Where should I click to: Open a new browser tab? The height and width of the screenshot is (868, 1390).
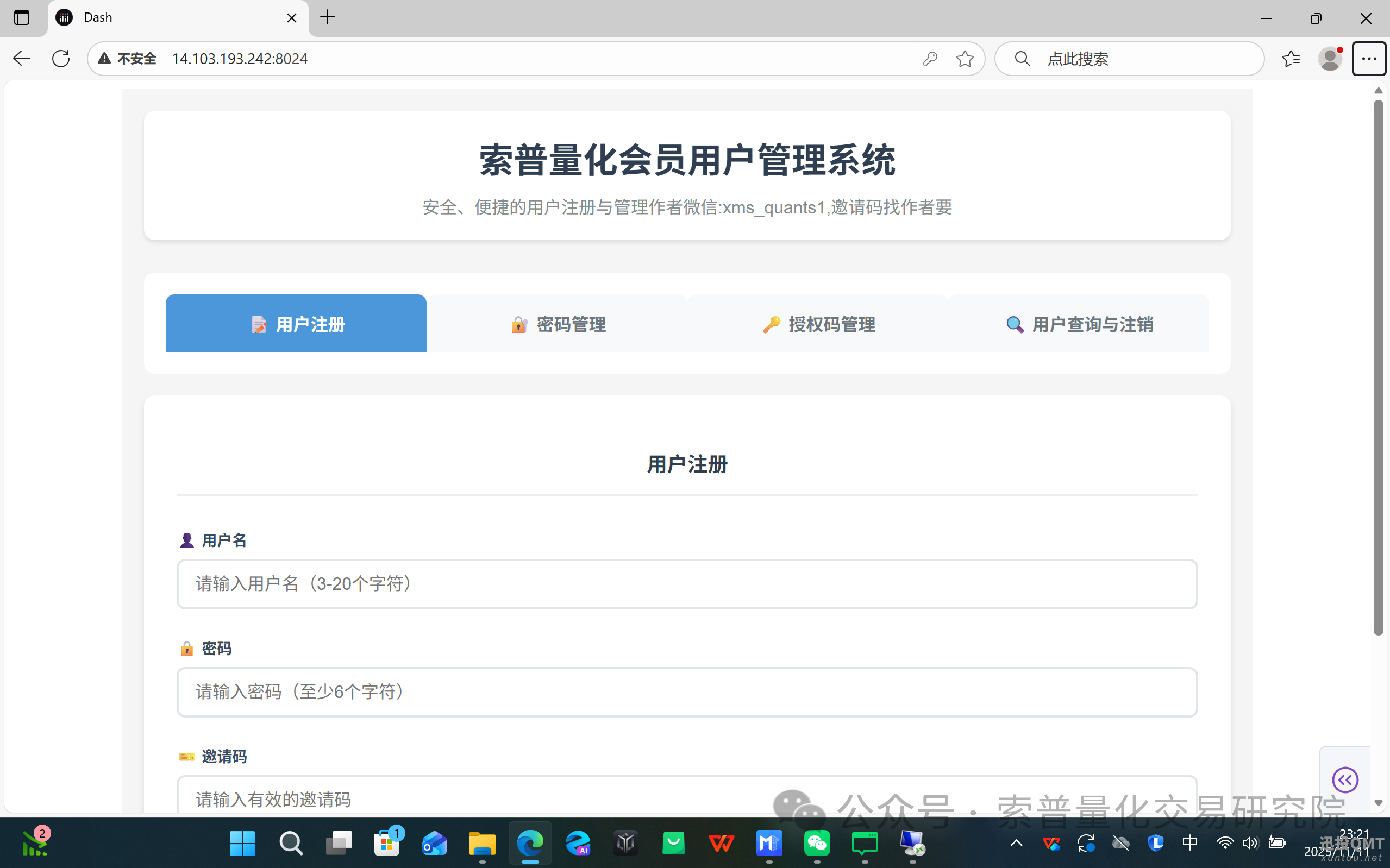[328, 18]
